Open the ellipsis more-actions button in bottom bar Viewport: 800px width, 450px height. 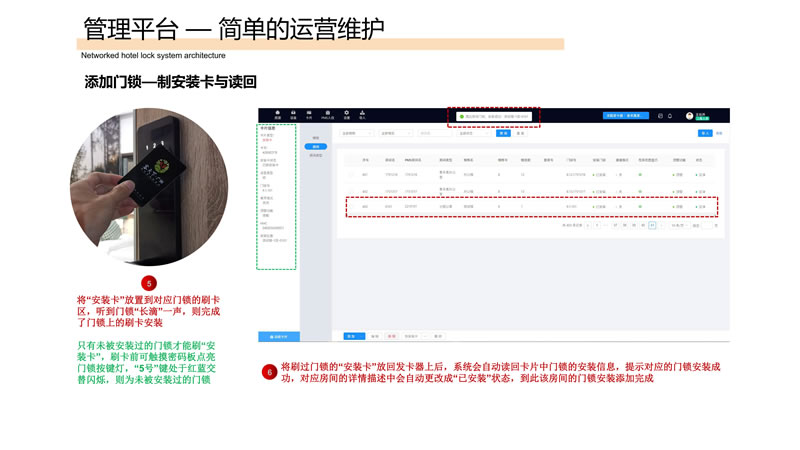point(426,336)
